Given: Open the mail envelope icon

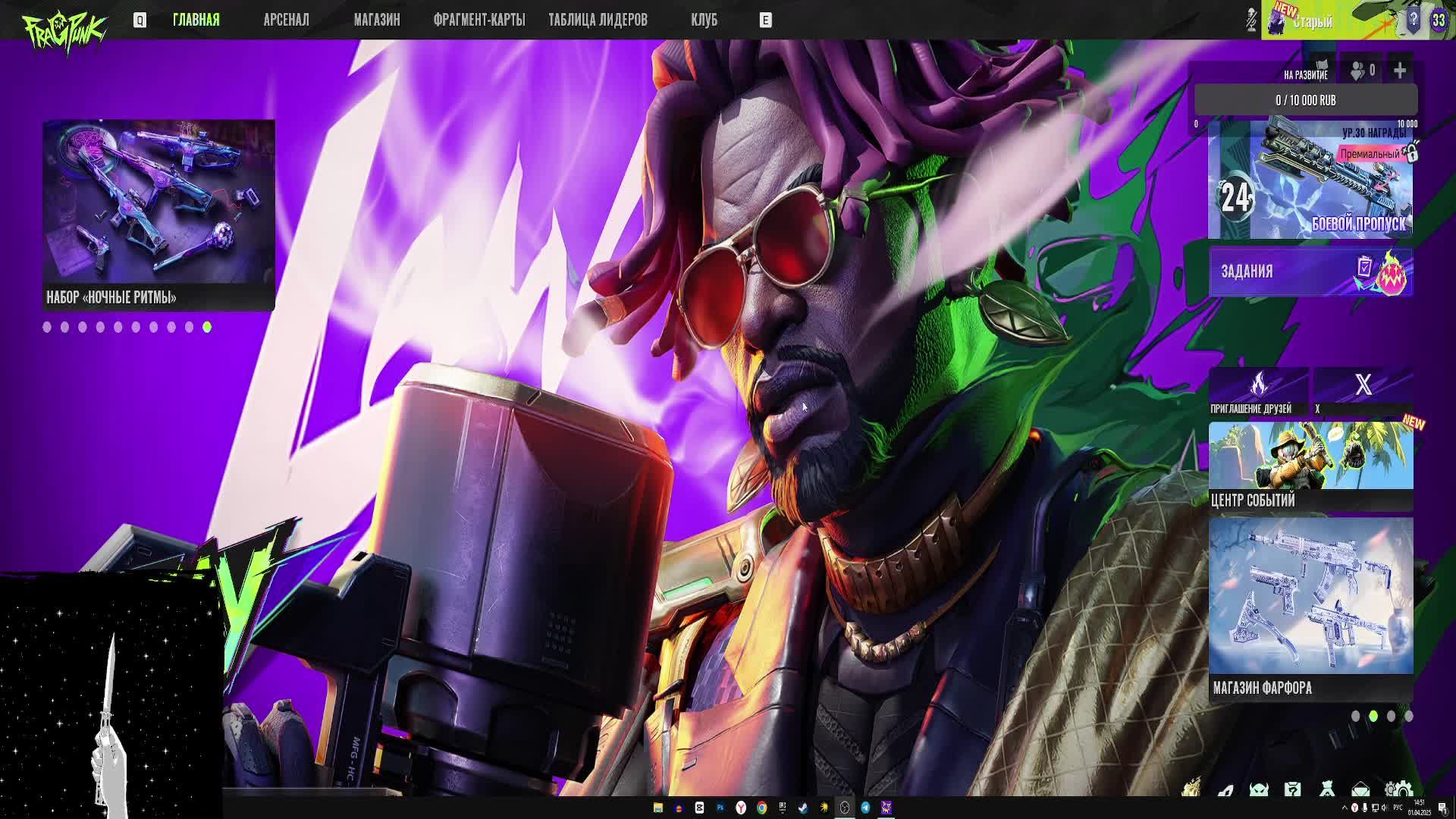Looking at the screenshot, I should (1360, 790).
